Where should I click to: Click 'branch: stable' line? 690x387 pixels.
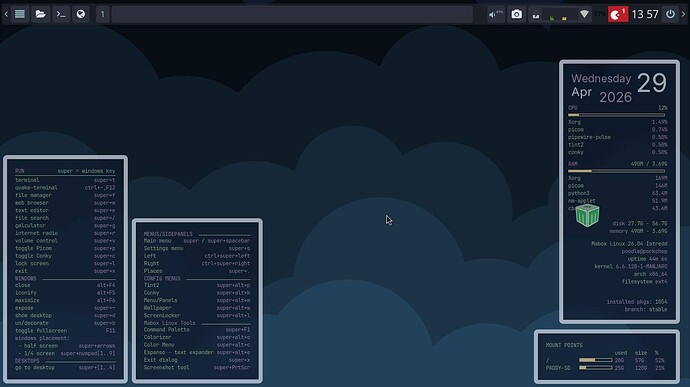pos(646,309)
